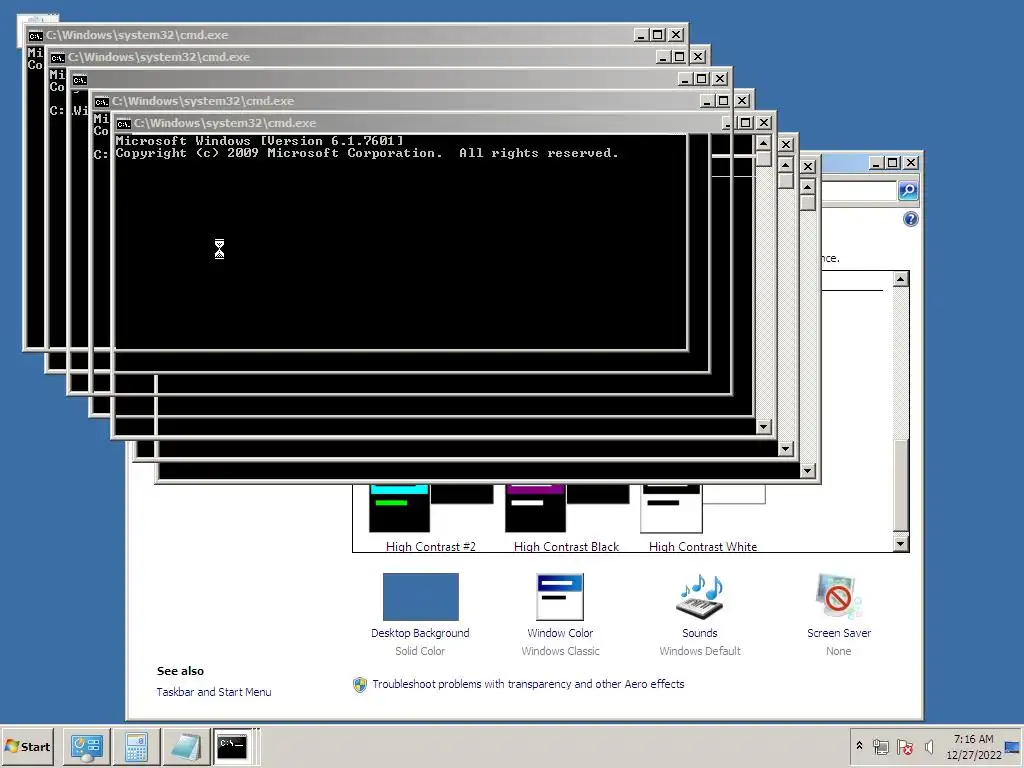Click the Personalization search magnifier button
This screenshot has height=768, width=1024.
[908, 191]
